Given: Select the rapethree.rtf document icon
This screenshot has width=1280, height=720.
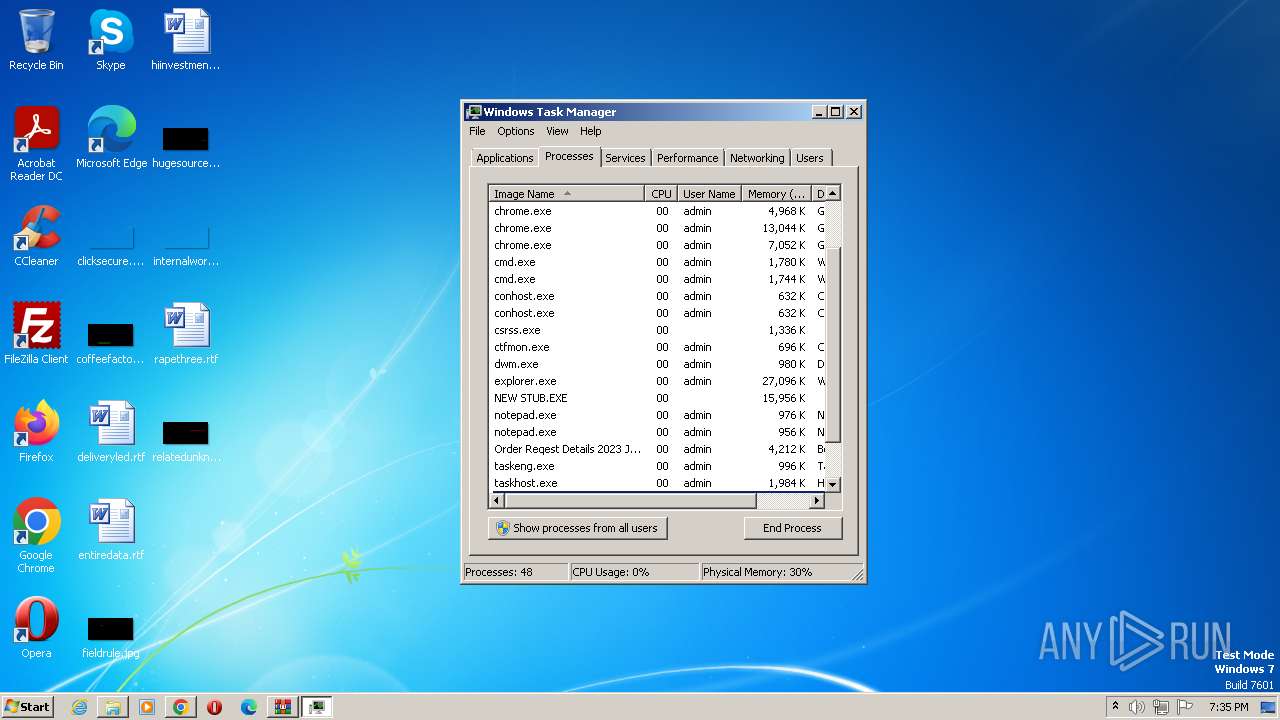Looking at the screenshot, I should (x=186, y=334).
